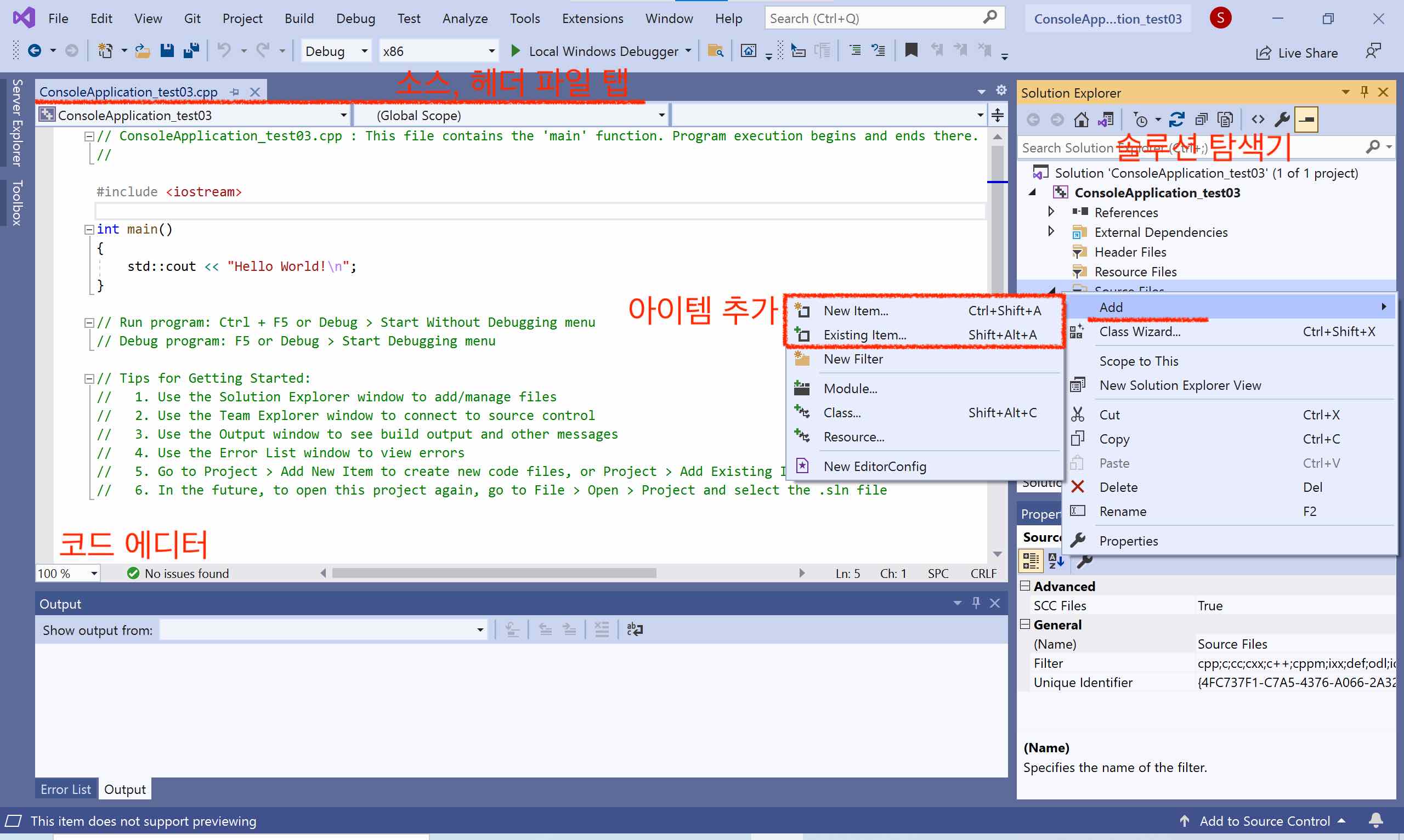This screenshot has width=1404, height=840.
Task: Collapse all items in Solution Explorer
Action: pyautogui.click(x=1200, y=119)
